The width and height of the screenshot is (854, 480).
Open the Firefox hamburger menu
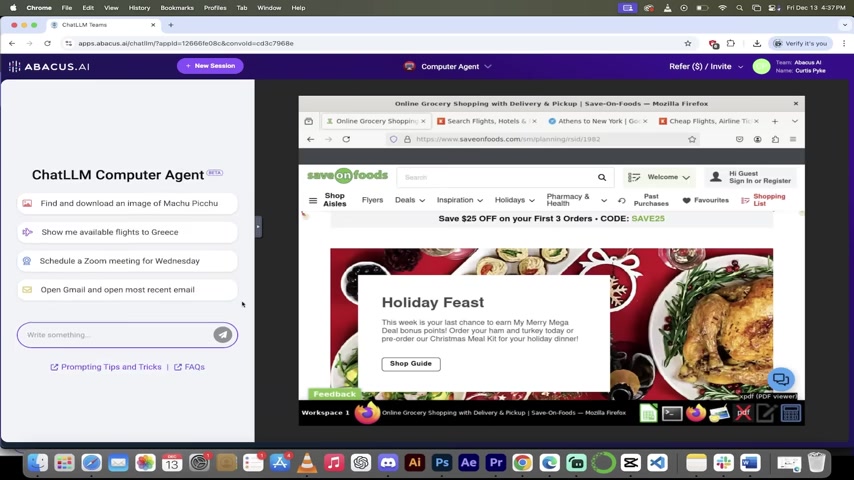pos(793,139)
